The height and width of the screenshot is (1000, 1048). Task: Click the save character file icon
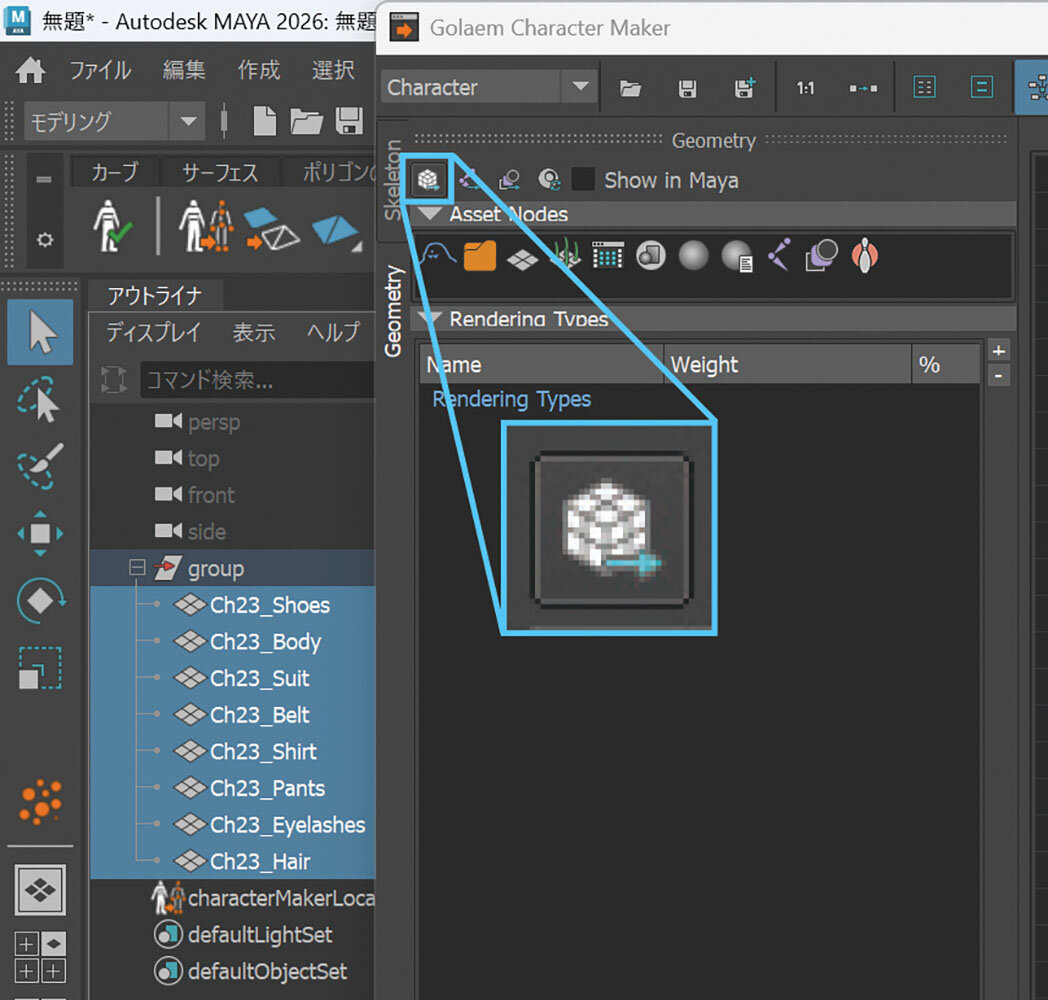pos(687,88)
